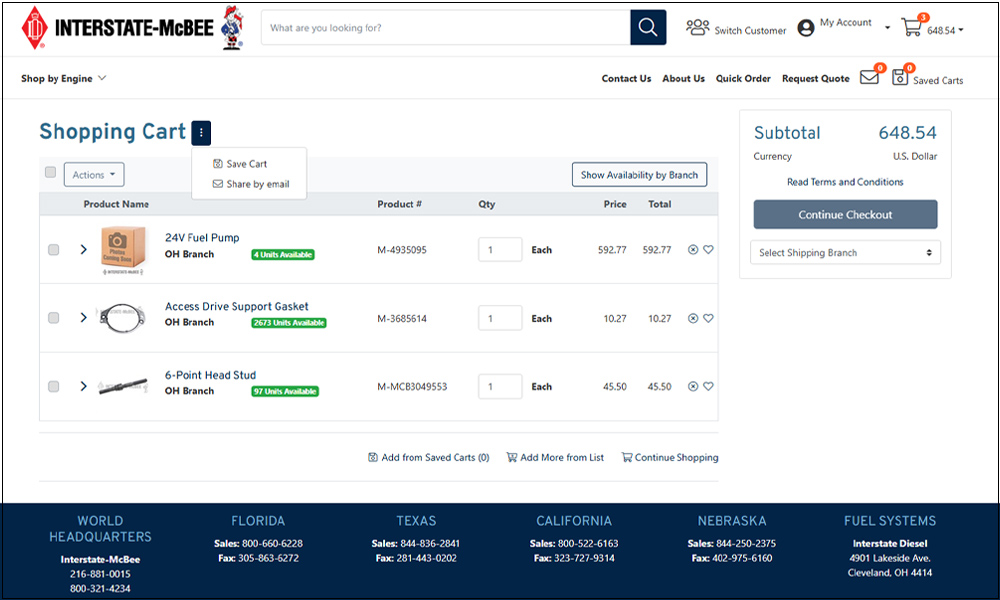This screenshot has width=1000, height=600.
Task: Remove 24V Fuel Pump from cart
Action: coord(693,249)
